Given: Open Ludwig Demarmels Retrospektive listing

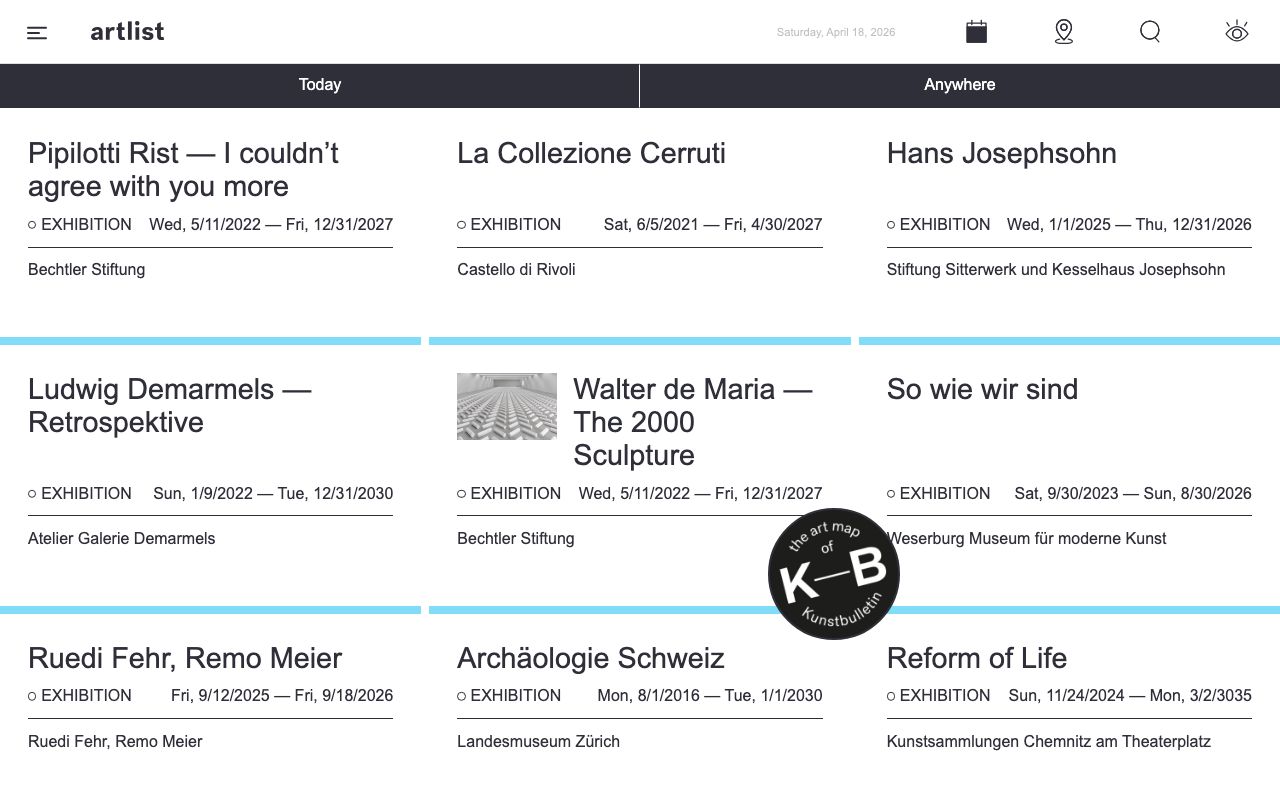Looking at the screenshot, I should [x=170, y=406].
